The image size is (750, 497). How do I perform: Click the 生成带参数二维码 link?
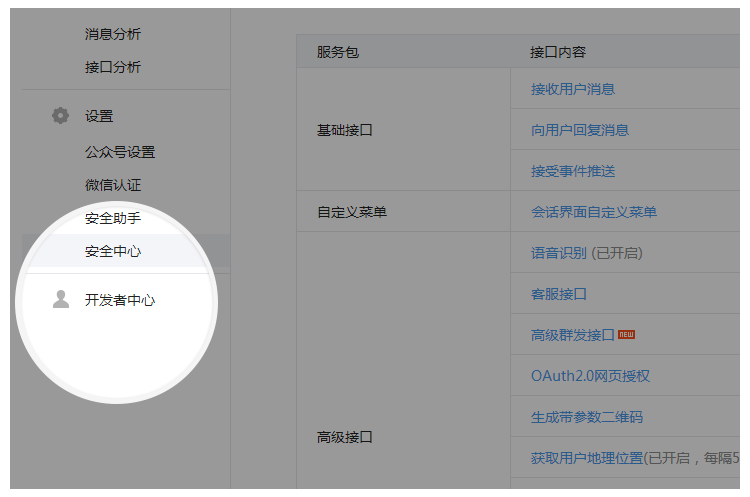coord(587,417)
